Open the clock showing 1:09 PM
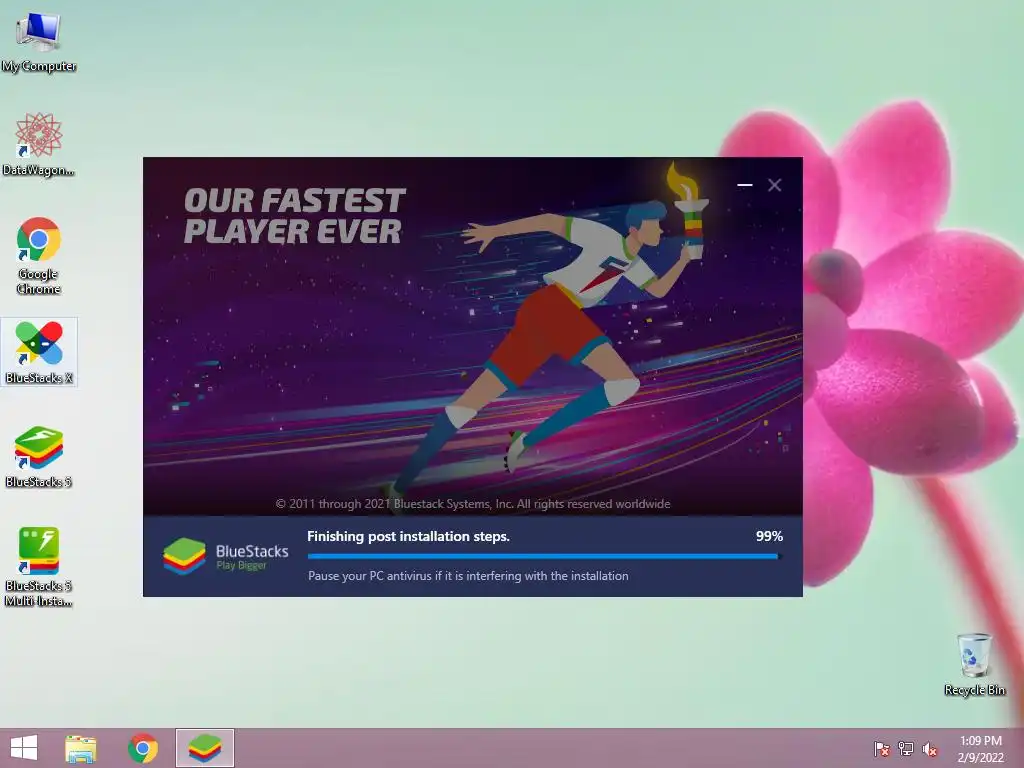 point(980,749)
